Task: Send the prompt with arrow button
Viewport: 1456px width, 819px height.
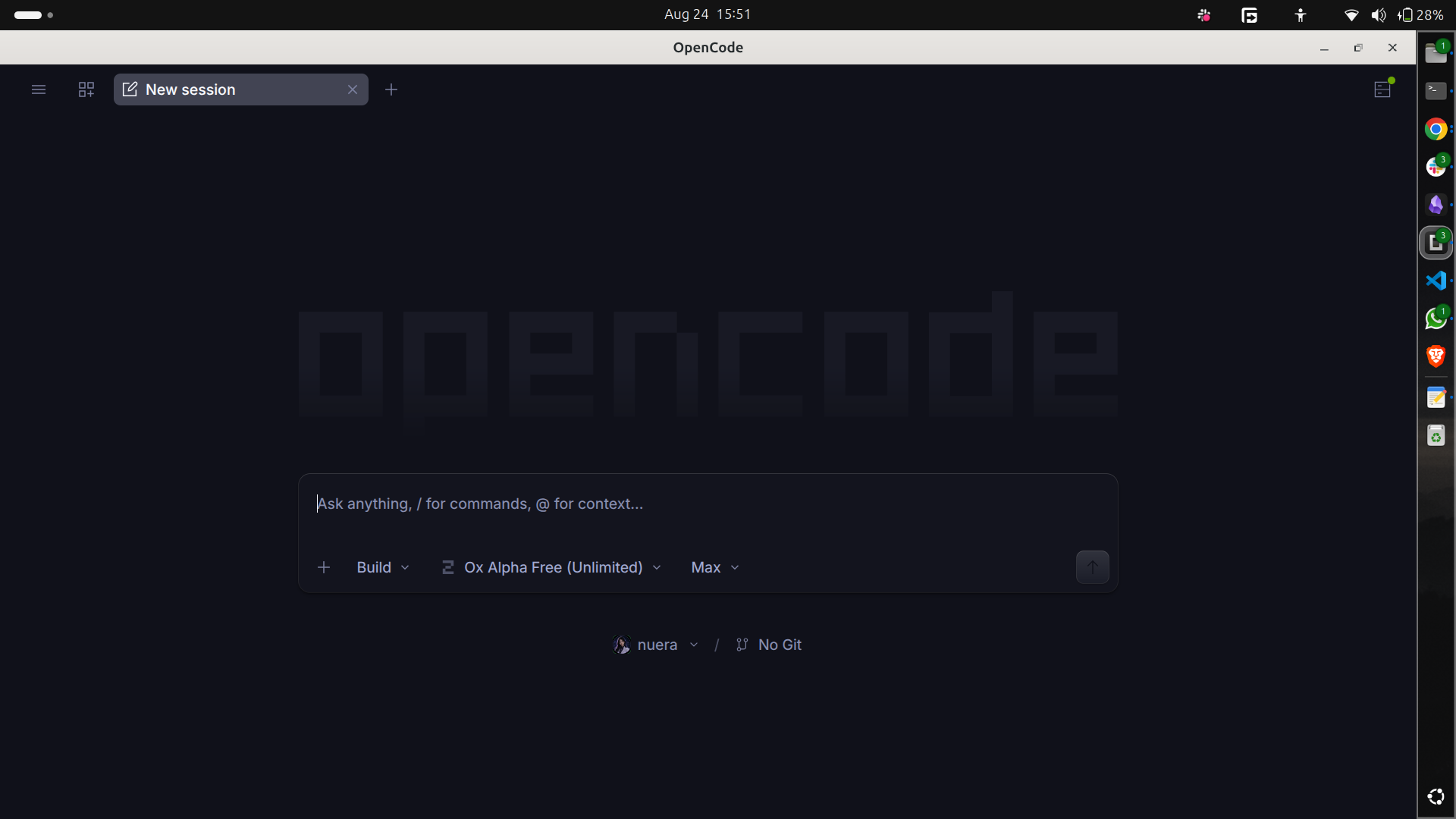Action: pyautogui.click(x=1092, y=567)
